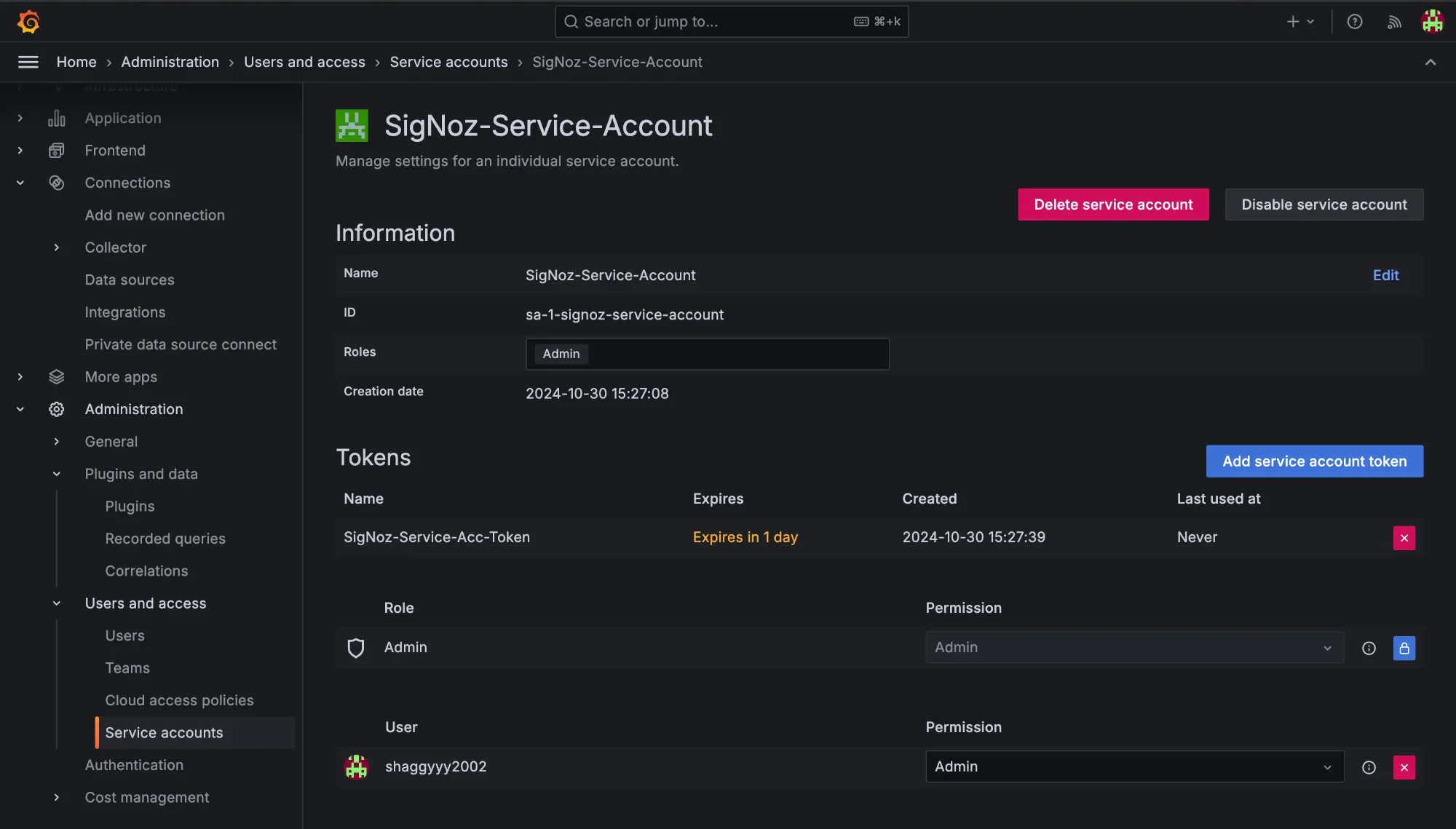
Task: Click the Application bar-chart icon
Action: coord(57,118)
